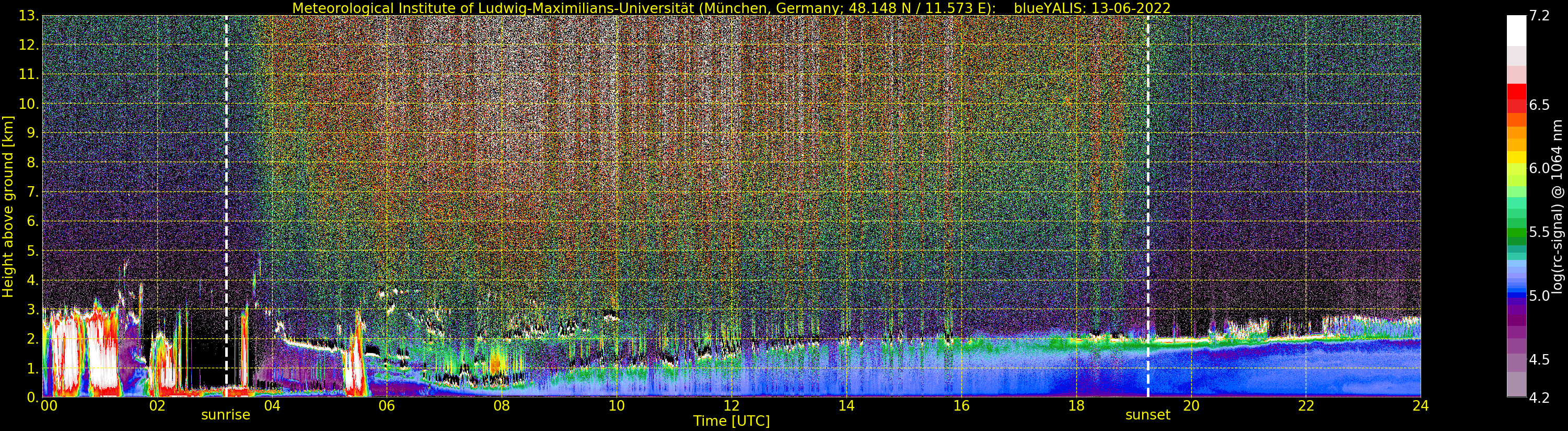Click the '4.' tick on height axis
Viewport: 1568px width, 431px height.
coord(33,280)
